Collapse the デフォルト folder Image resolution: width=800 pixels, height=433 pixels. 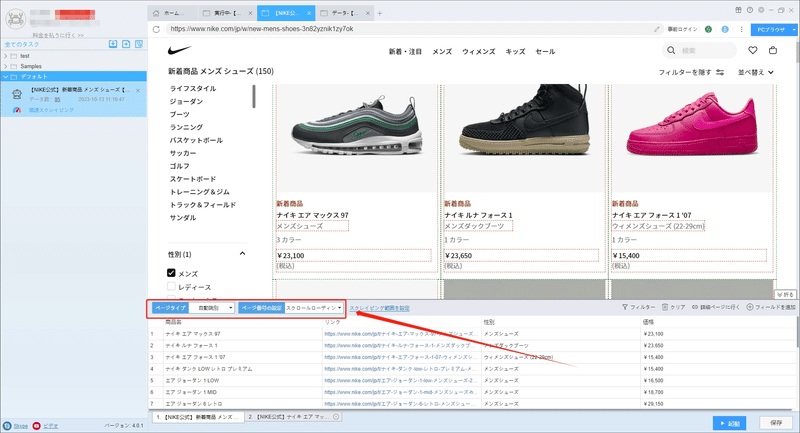point(6,77)
